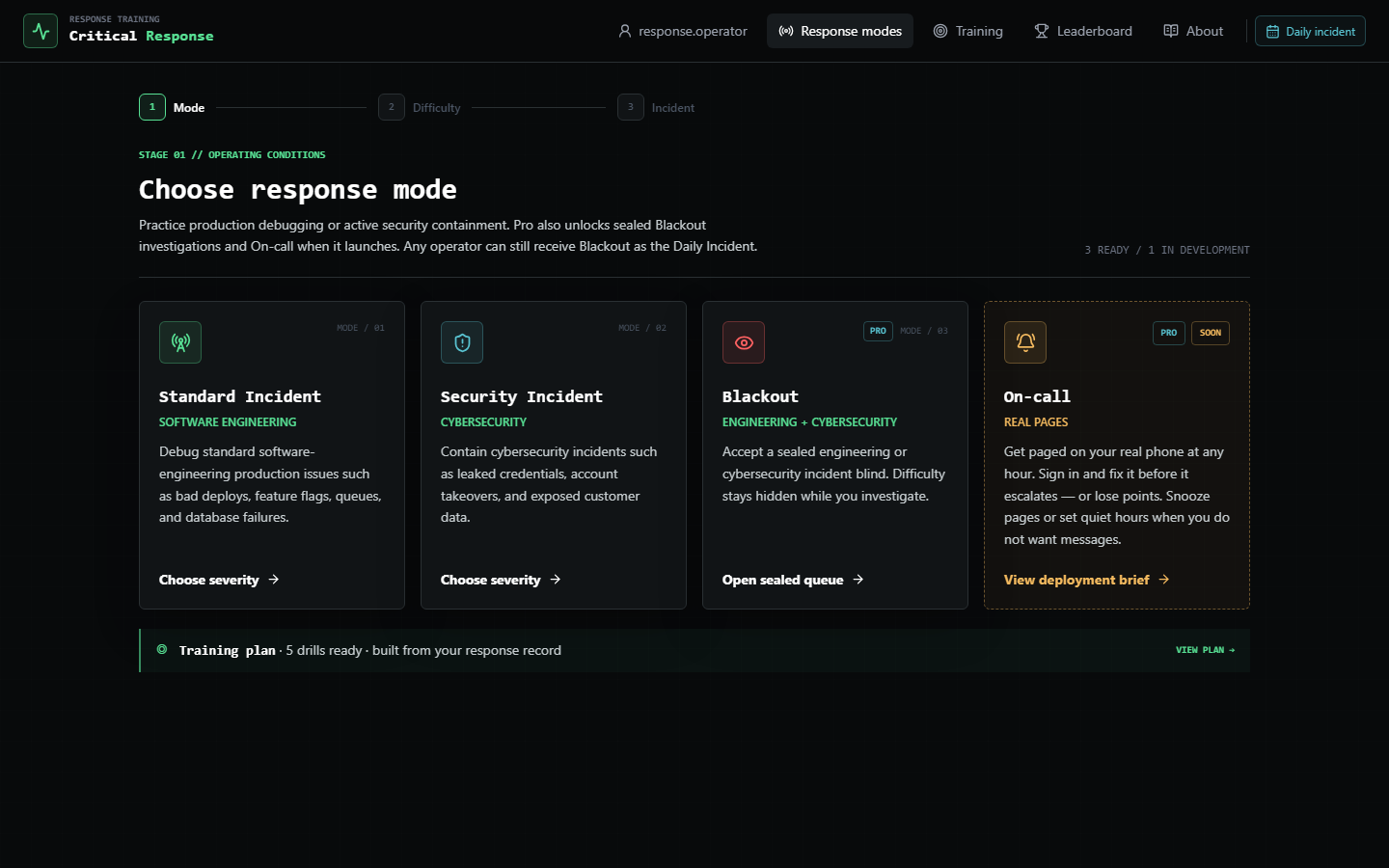
Task: Click the calendar icon in Daily incident
Action: coord(1273,32)
